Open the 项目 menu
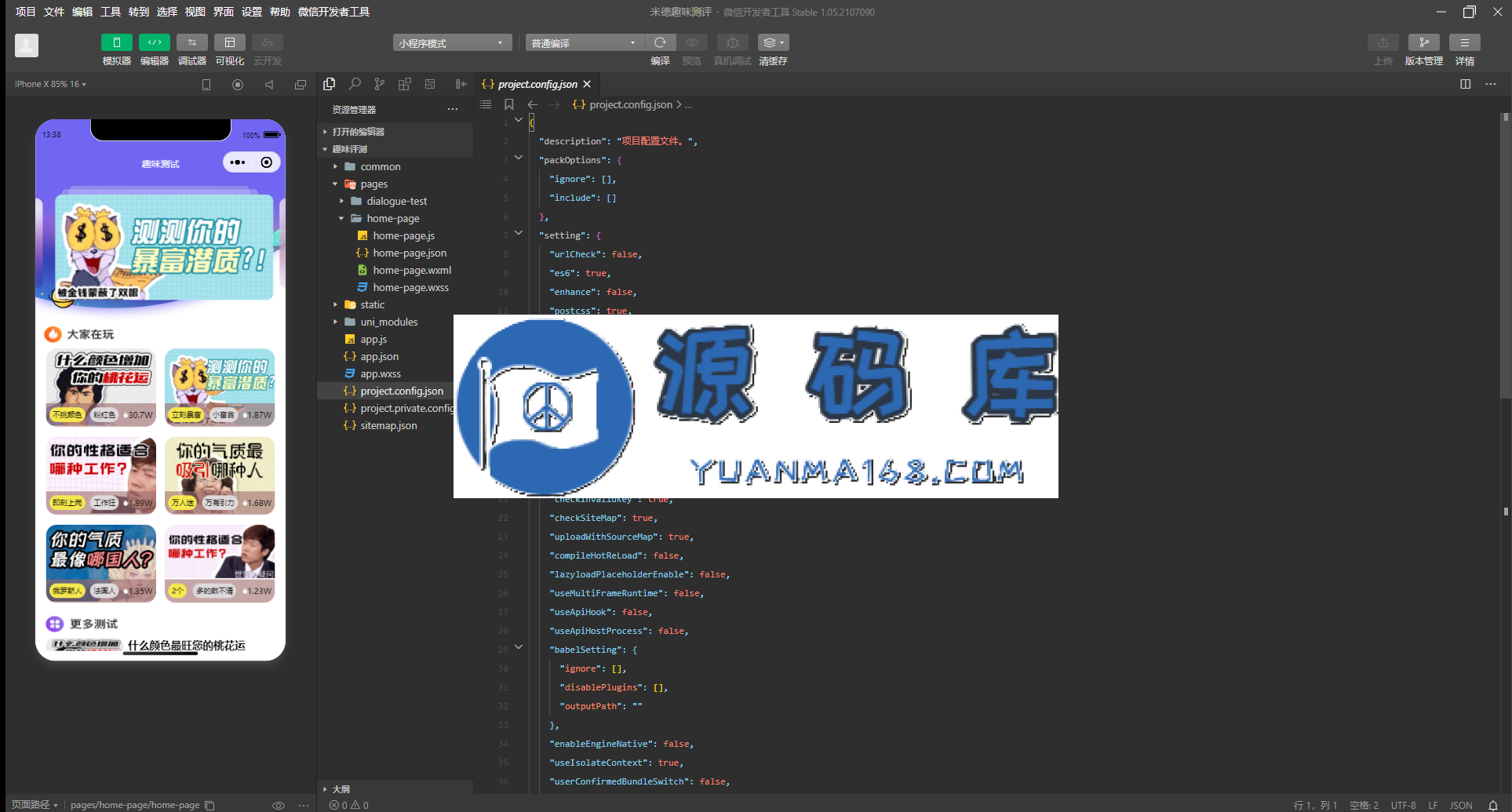Screen dimensions: 1512x812 26,12
